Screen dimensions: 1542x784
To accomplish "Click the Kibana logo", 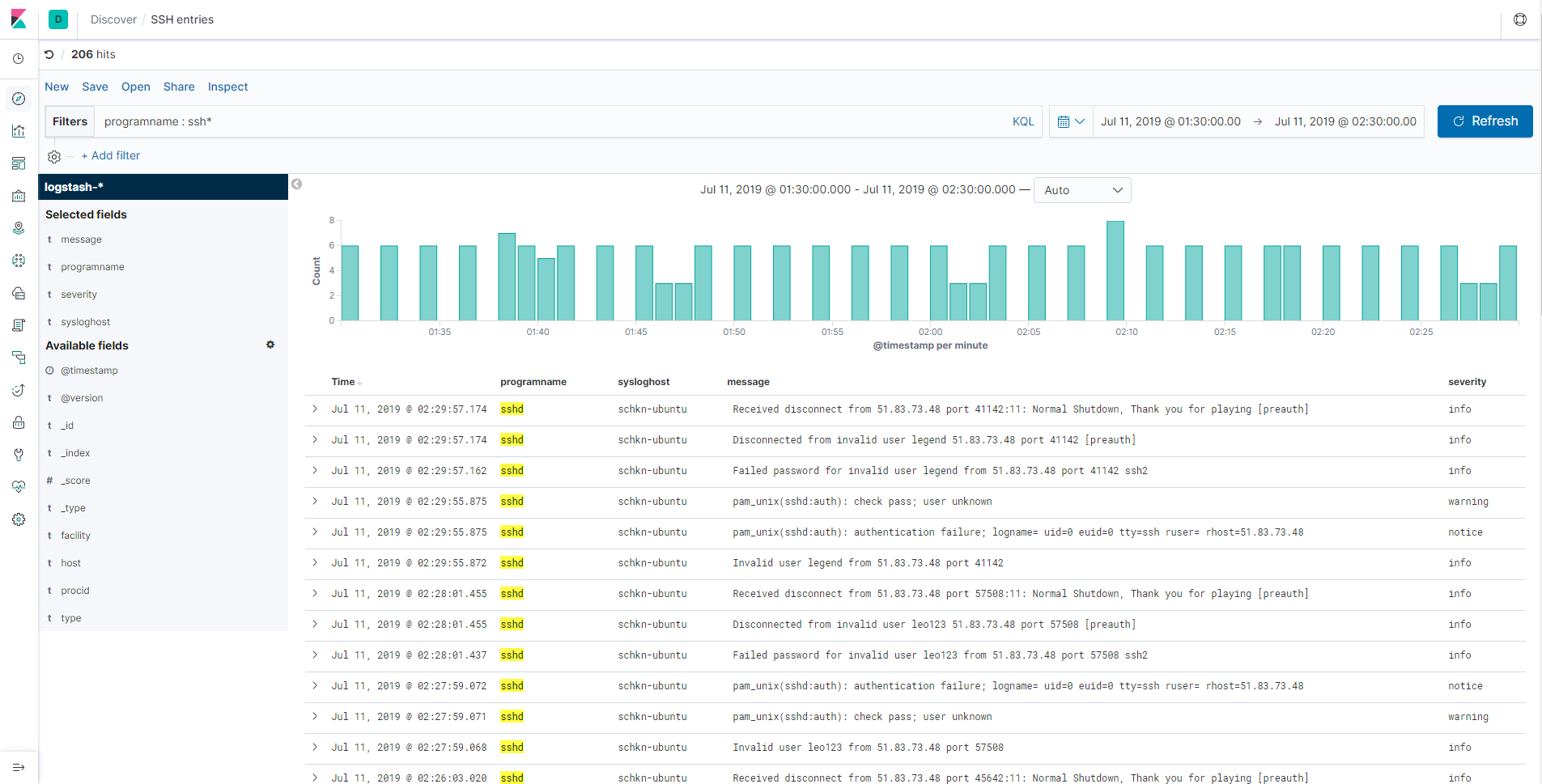I will click(x=19, y=19).
